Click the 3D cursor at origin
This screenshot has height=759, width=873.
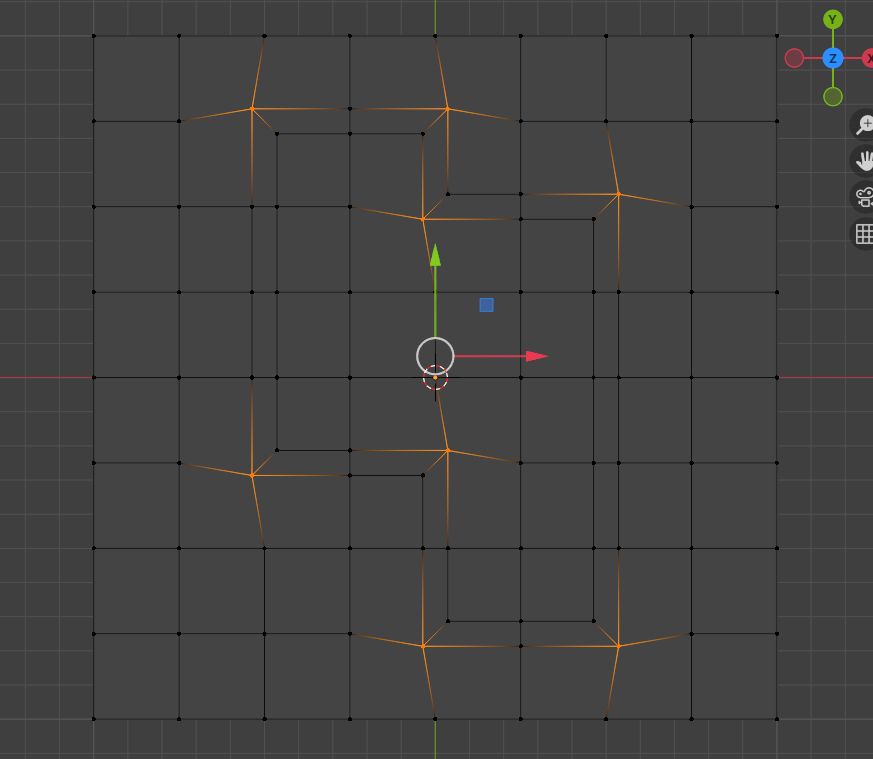(x=435, y=378)
